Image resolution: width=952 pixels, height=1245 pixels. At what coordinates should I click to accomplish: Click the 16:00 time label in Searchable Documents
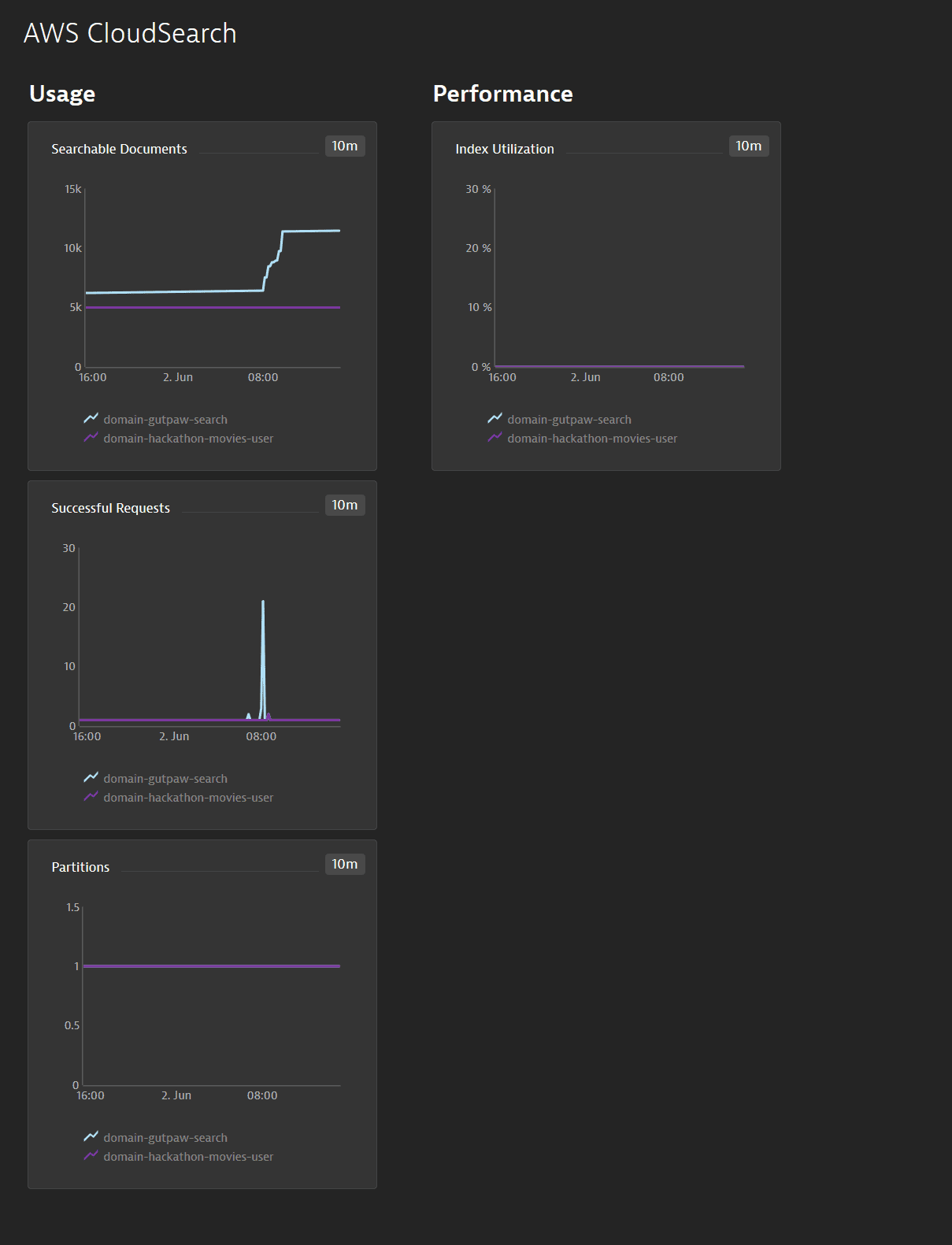point(93,377)
